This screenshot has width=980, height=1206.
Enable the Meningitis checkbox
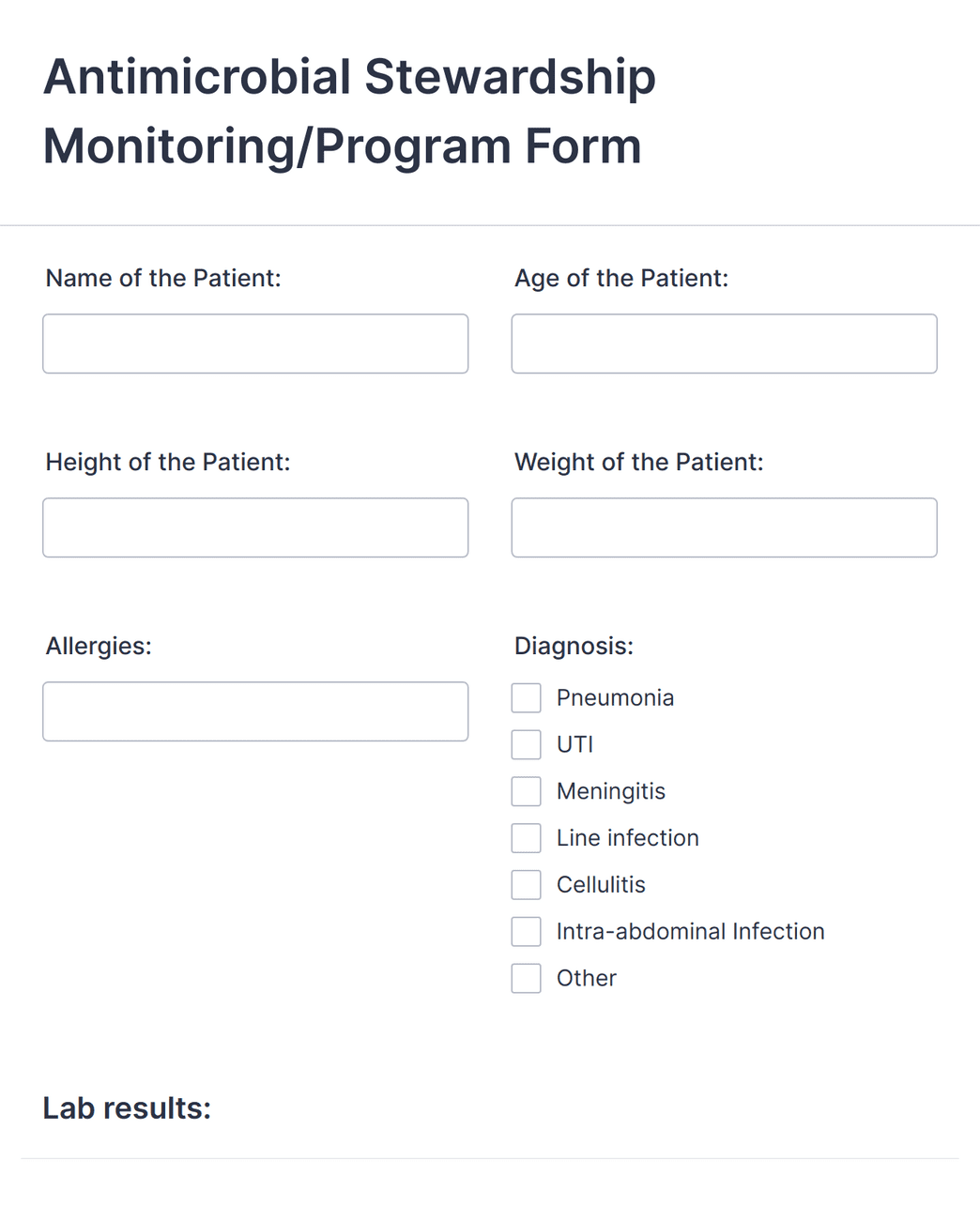pos(527,791)
